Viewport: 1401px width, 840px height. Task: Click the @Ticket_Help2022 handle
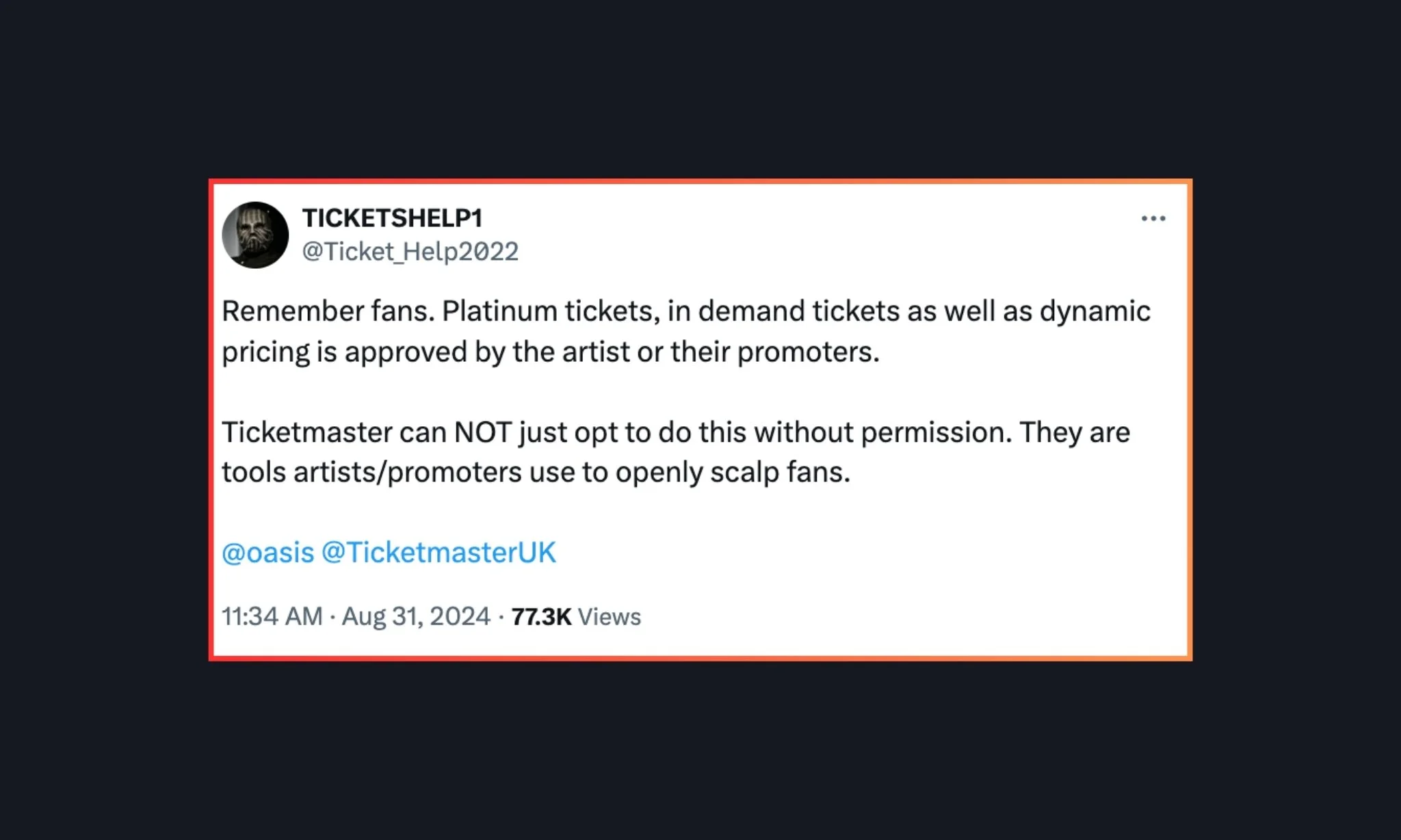[410, 252]
